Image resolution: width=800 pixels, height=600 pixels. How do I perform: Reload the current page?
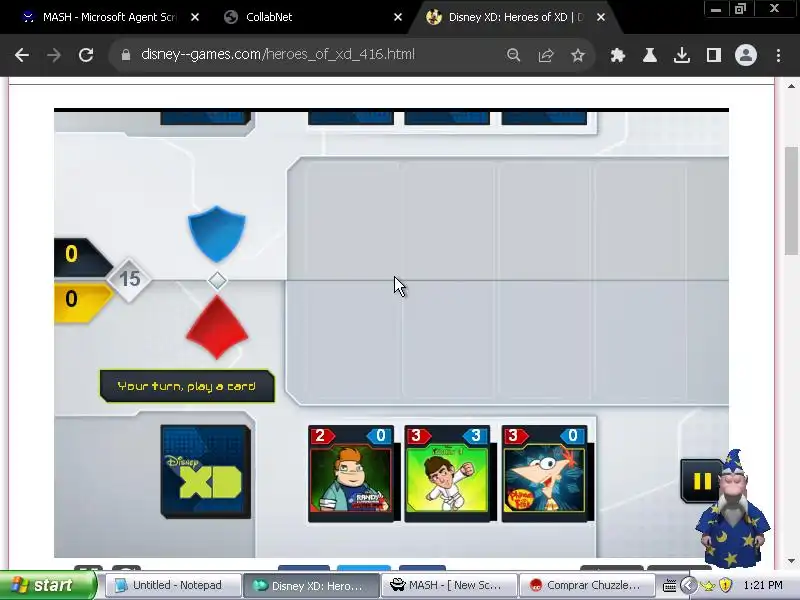[86, 55]
